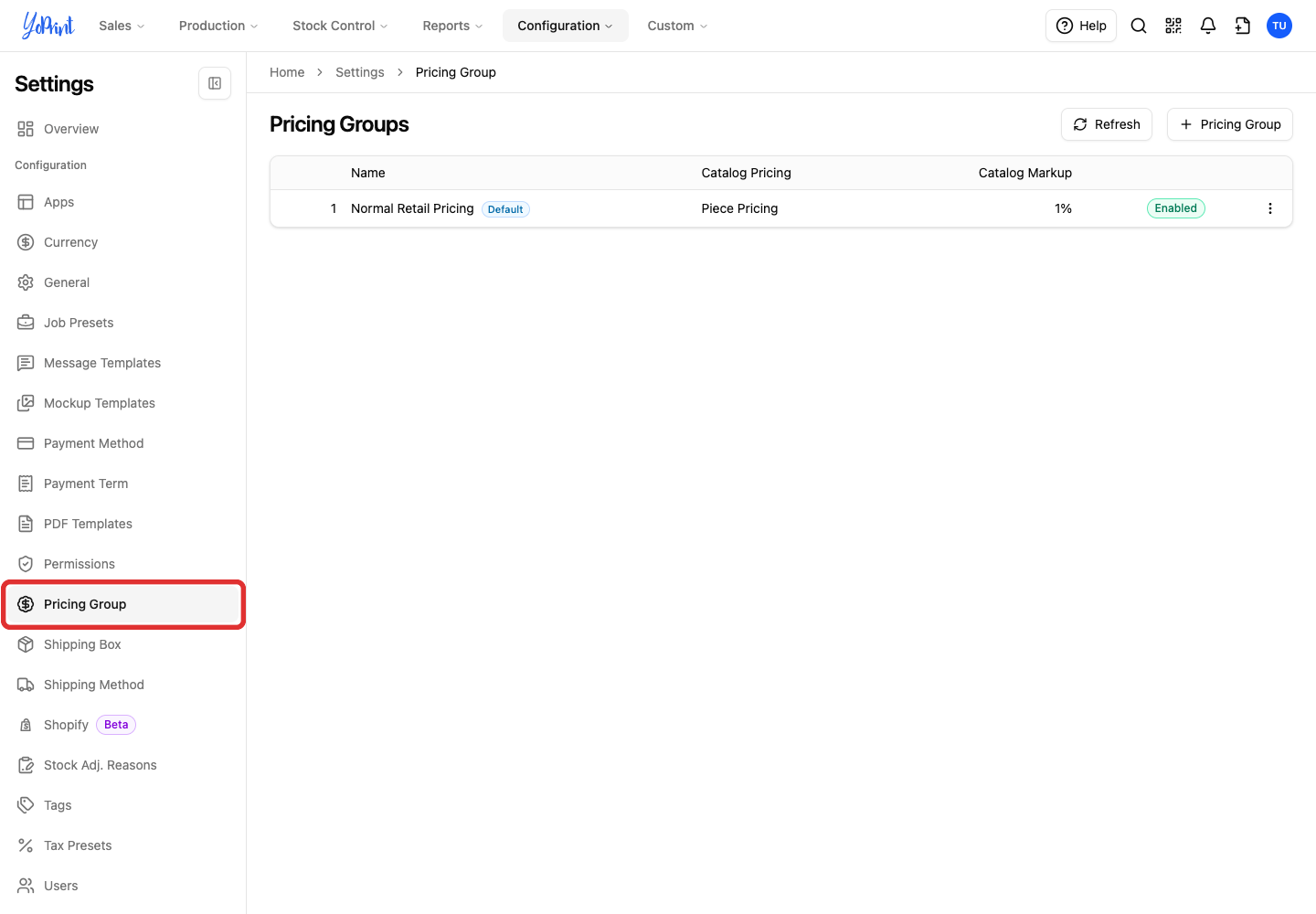Open the QR code scanner icon
The image size is (1316, 914).
pos(1173,26)
